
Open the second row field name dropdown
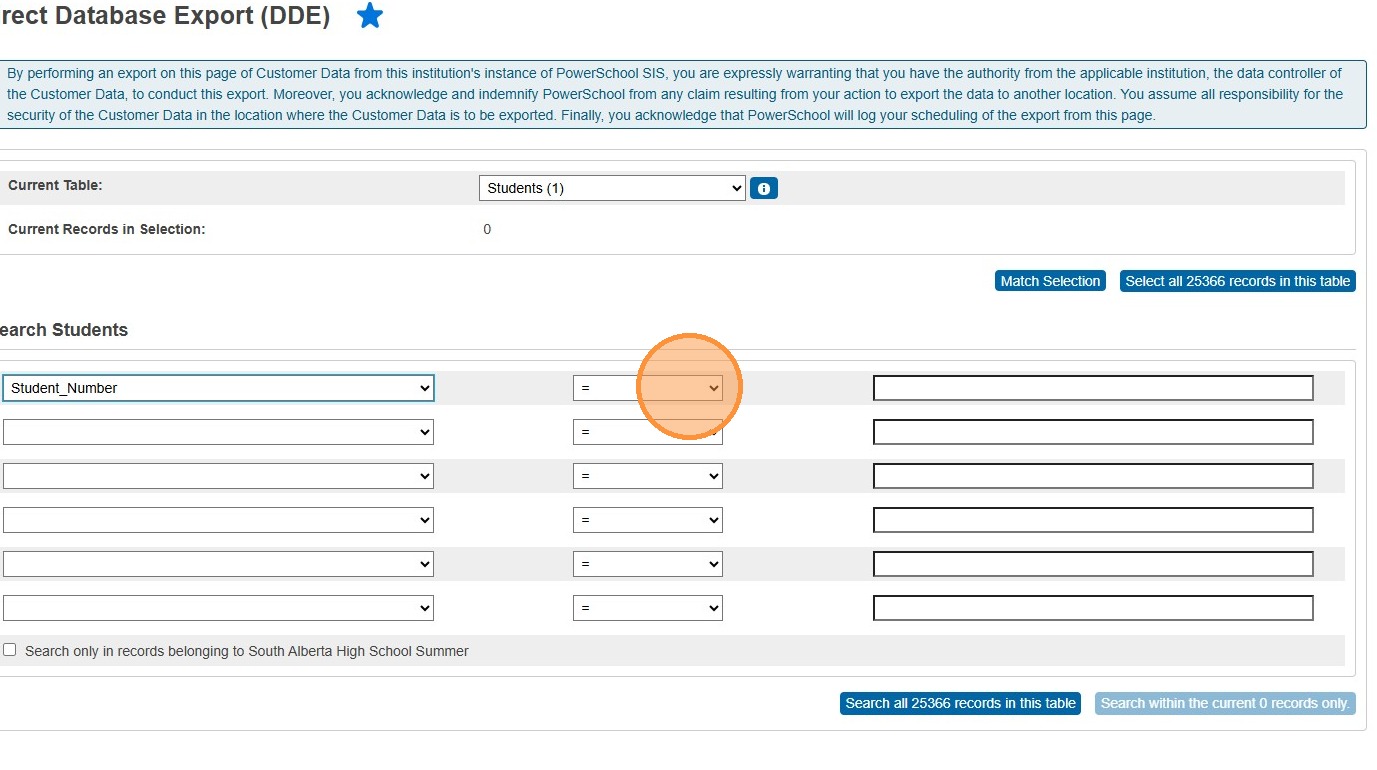[x=218, y=432]
